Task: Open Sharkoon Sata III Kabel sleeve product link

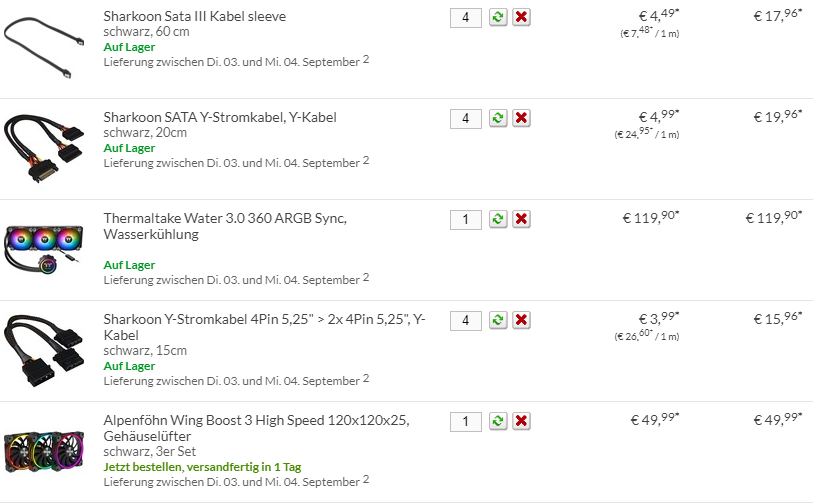Action: point(194,16)
